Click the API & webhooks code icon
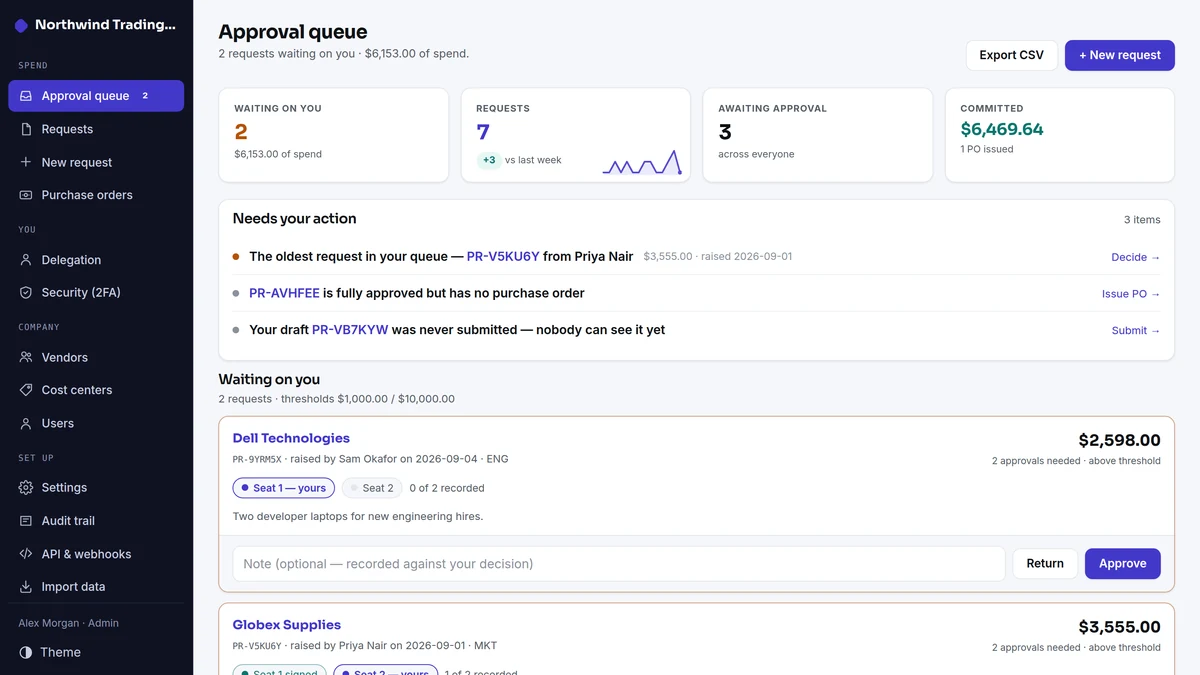 pos(26,554)
